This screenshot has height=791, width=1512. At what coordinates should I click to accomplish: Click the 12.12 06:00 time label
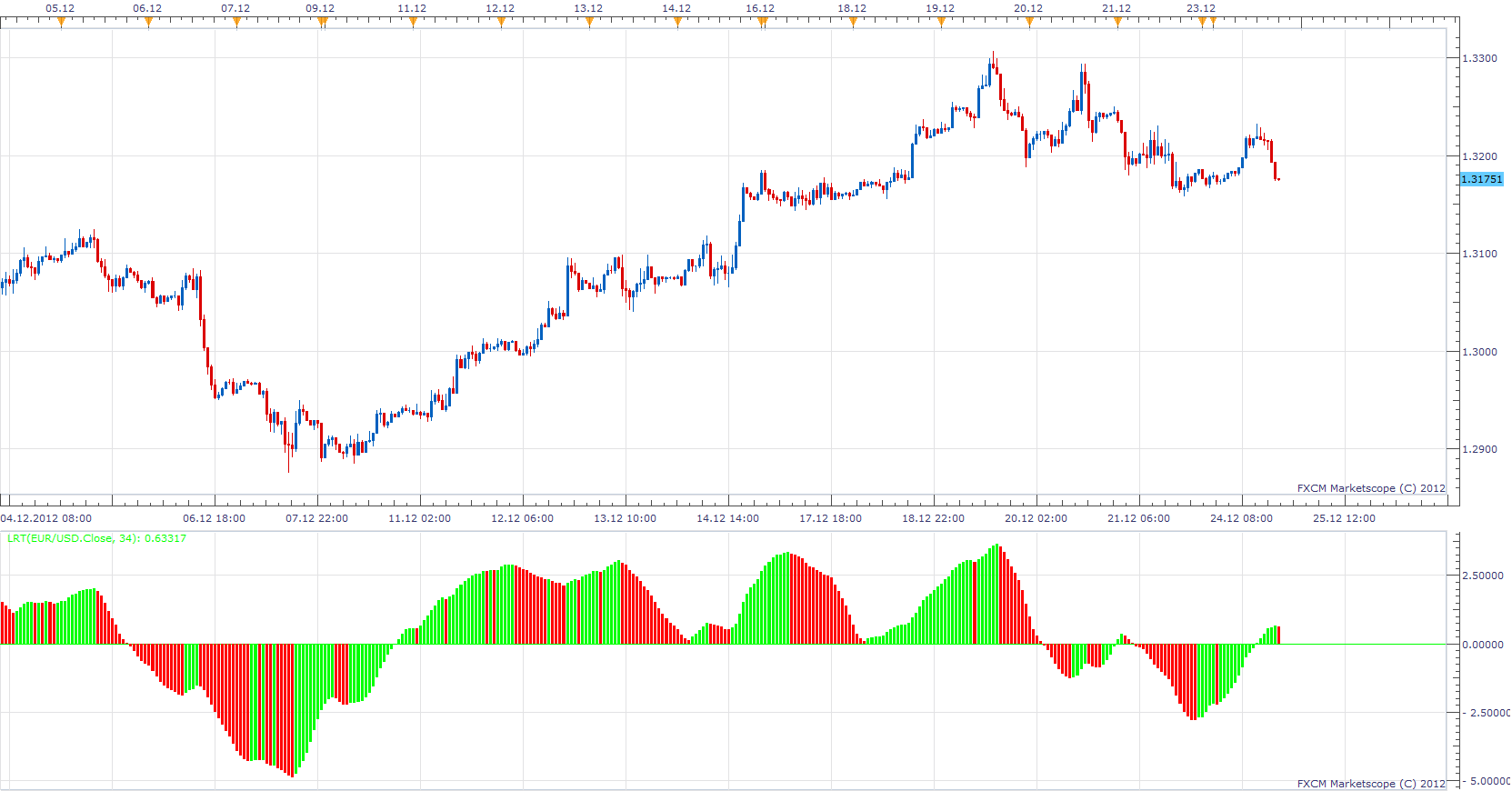(522, 518)
